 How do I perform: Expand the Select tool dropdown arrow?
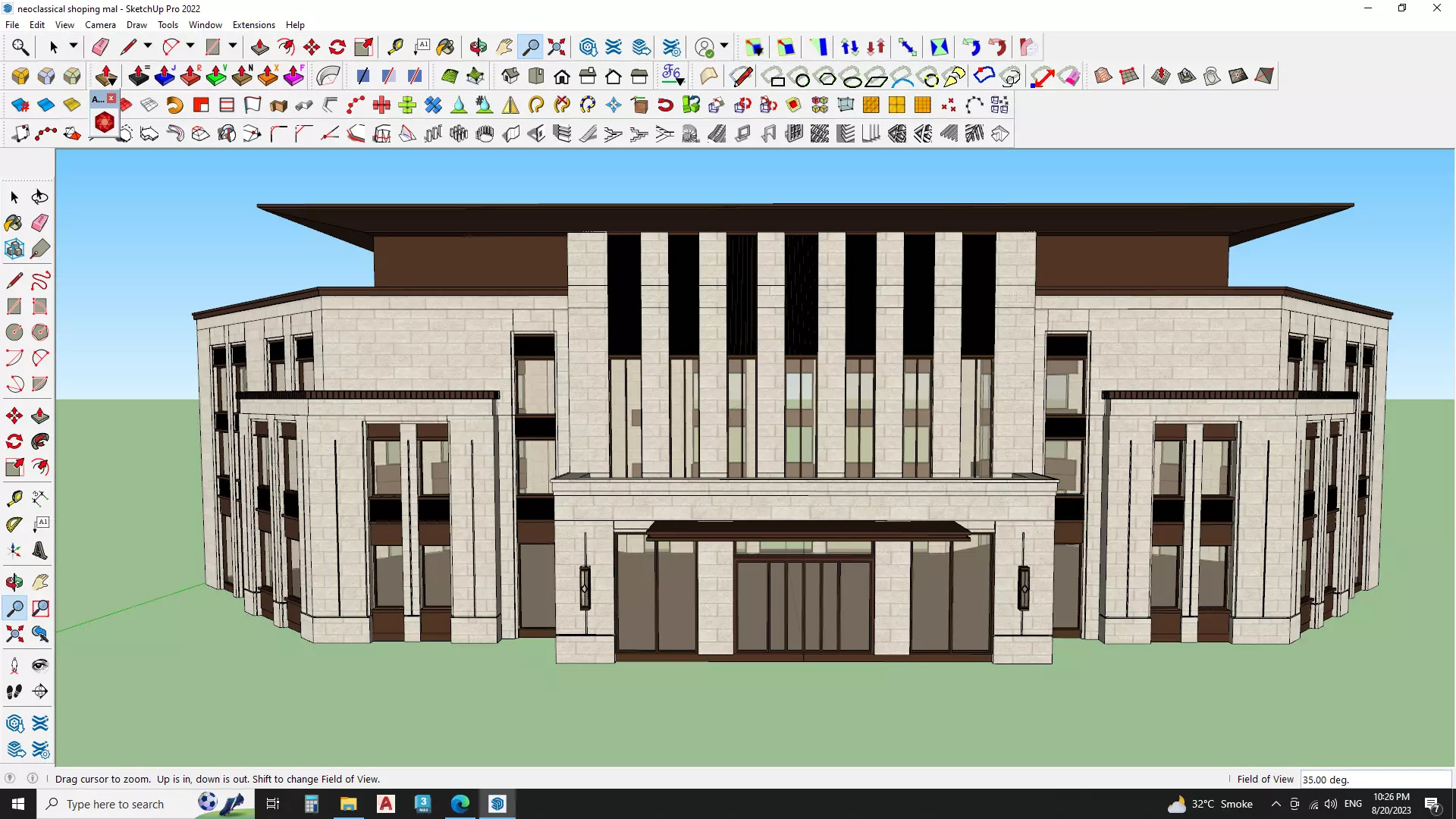[74, 46]
